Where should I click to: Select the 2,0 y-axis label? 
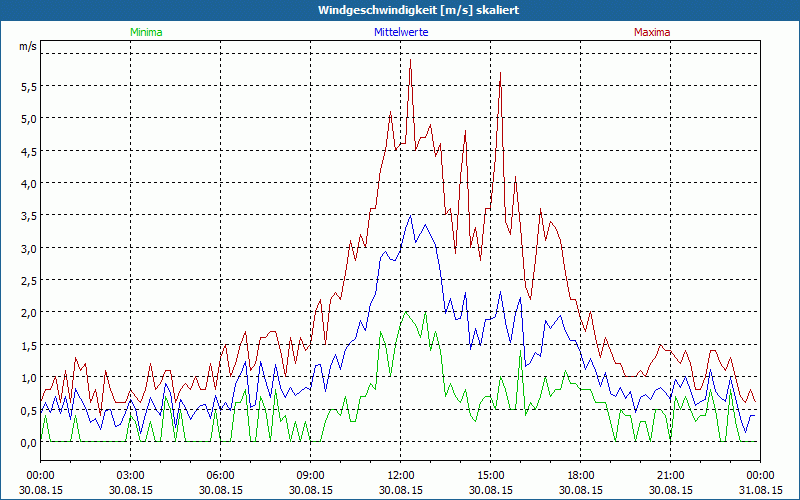[28, 313]
